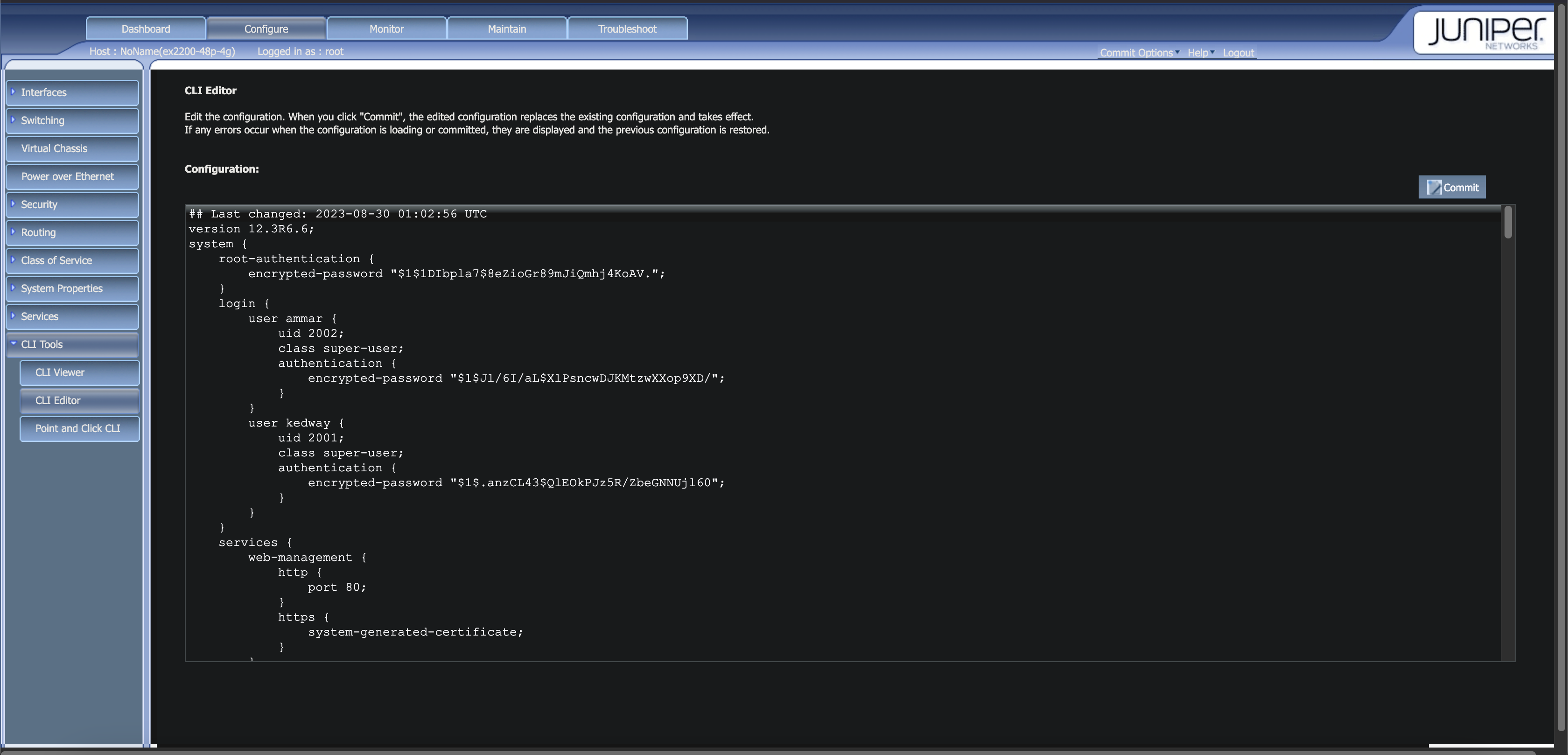Expand the Class of Service section

[x=56, y=260]
